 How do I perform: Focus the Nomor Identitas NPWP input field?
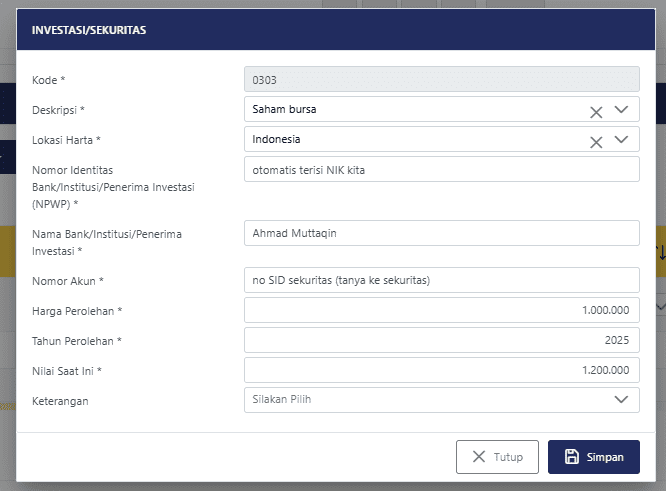(x=441, y=169)
